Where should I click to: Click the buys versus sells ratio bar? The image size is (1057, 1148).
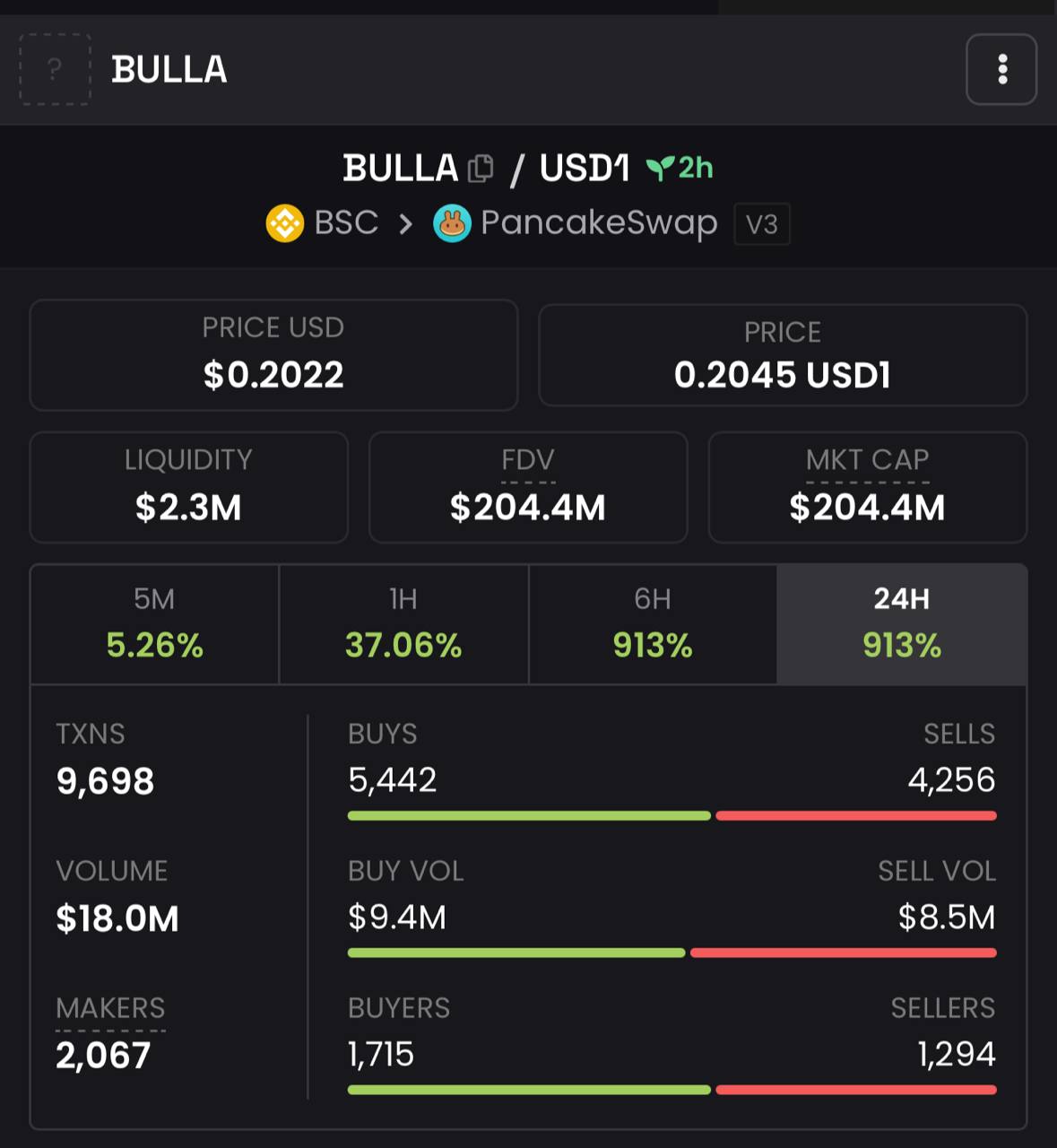pos(672,816)
